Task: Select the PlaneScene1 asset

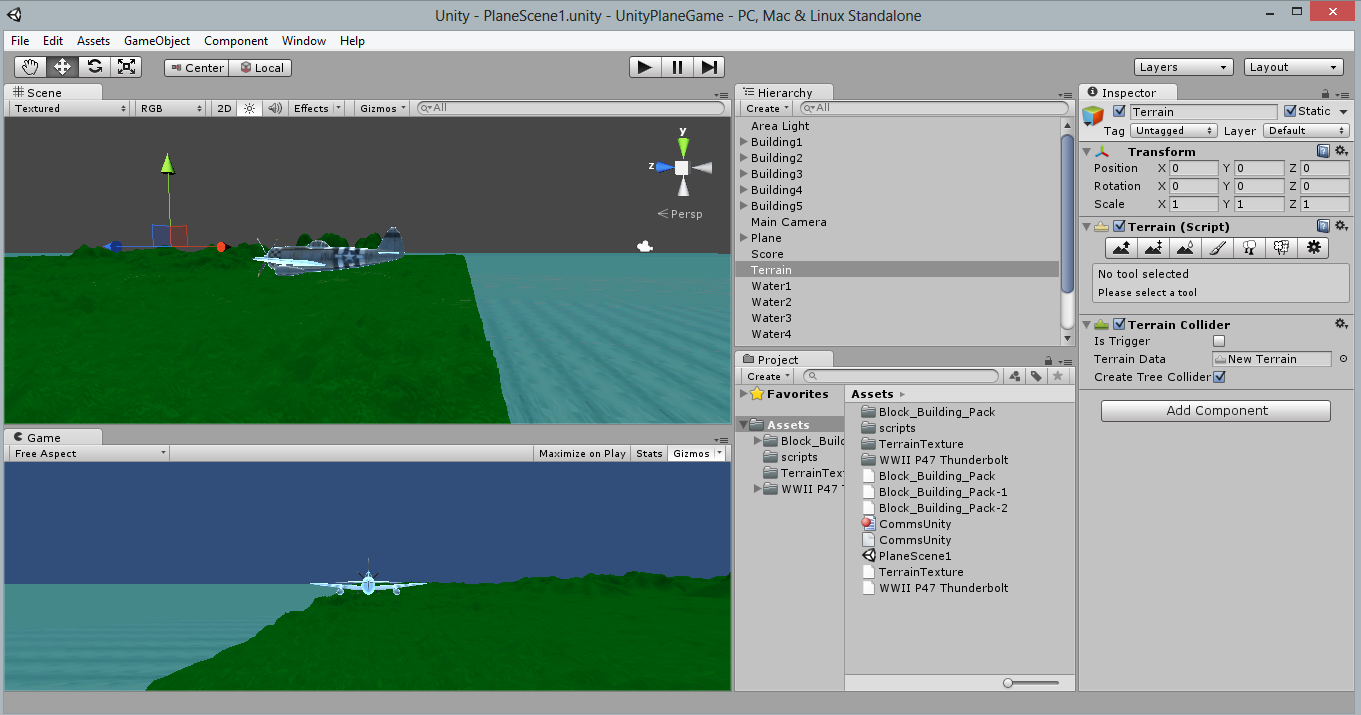Action: 913,555
